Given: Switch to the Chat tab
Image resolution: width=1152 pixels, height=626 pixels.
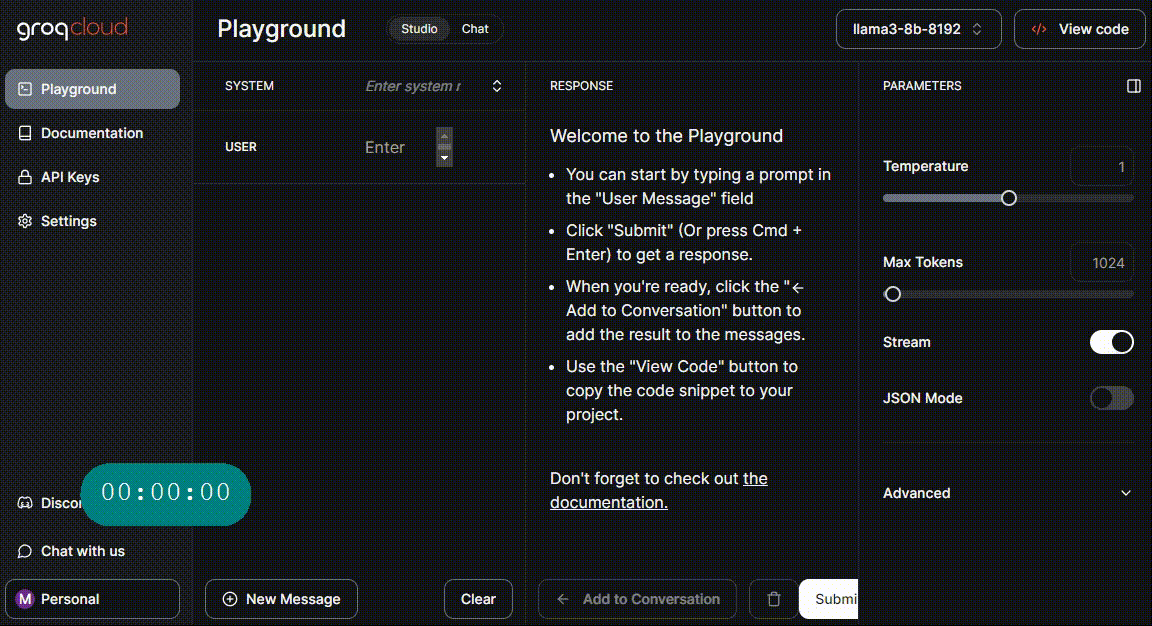Looking at the screenshot, I should (475, 29).
